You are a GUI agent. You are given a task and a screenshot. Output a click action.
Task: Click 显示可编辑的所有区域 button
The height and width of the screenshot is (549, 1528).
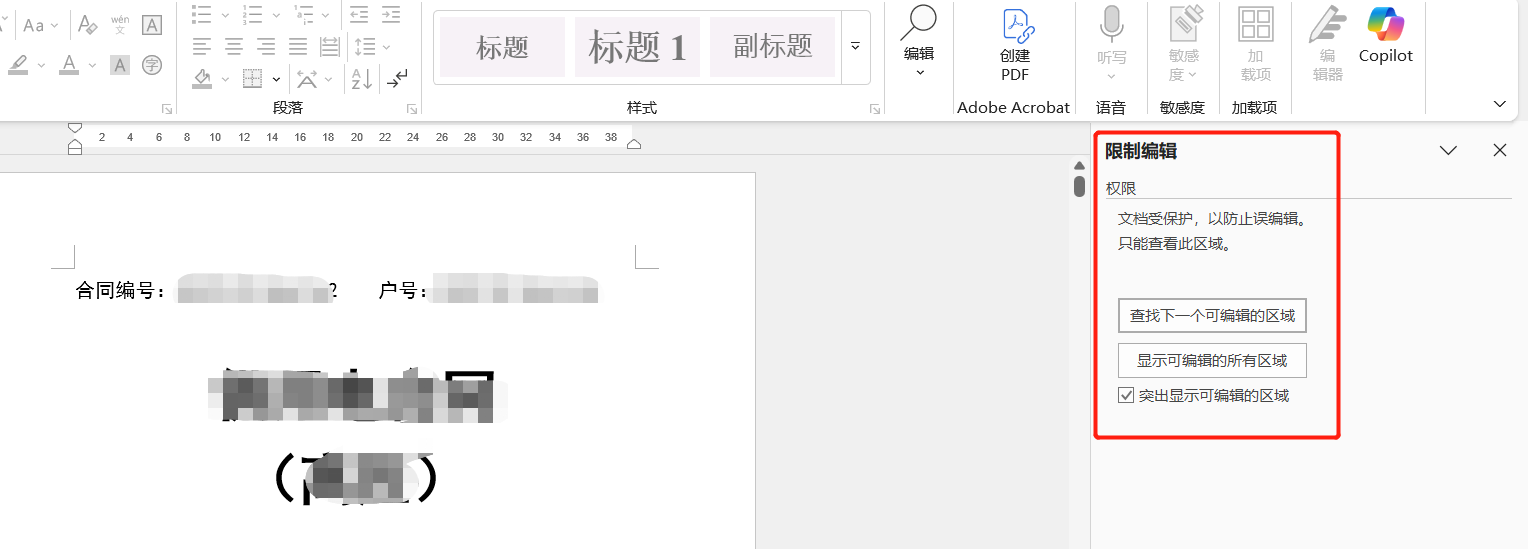[1212, 361]
